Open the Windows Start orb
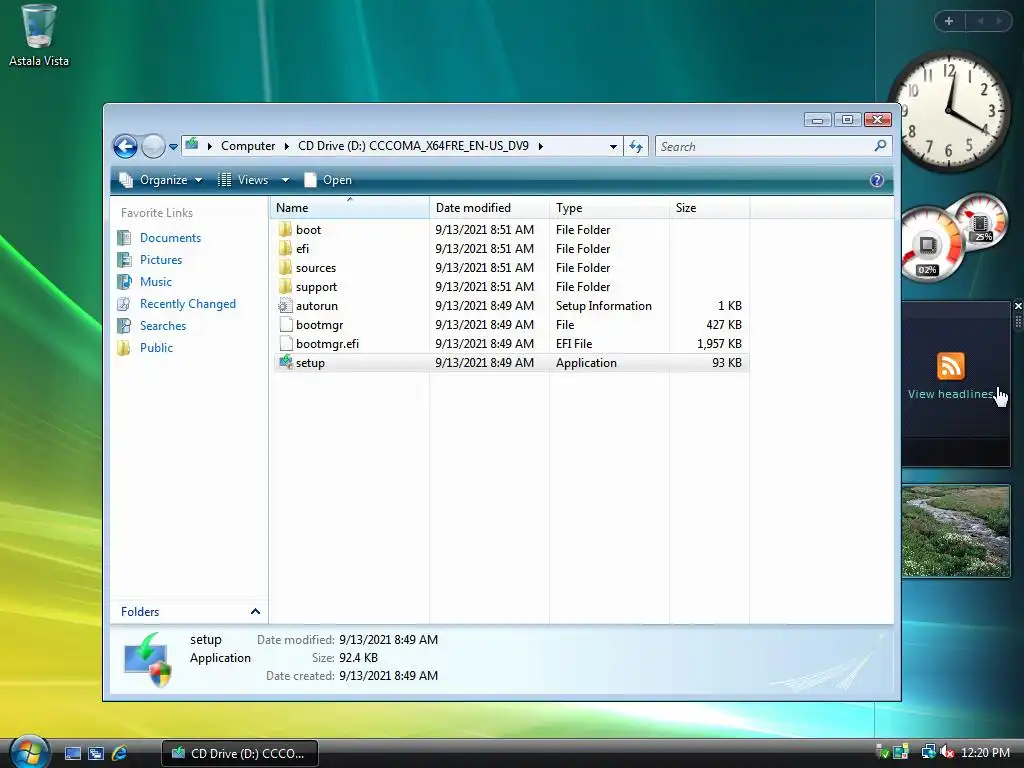This screenshot has height=768, width=1024. (x=29, y=752)
